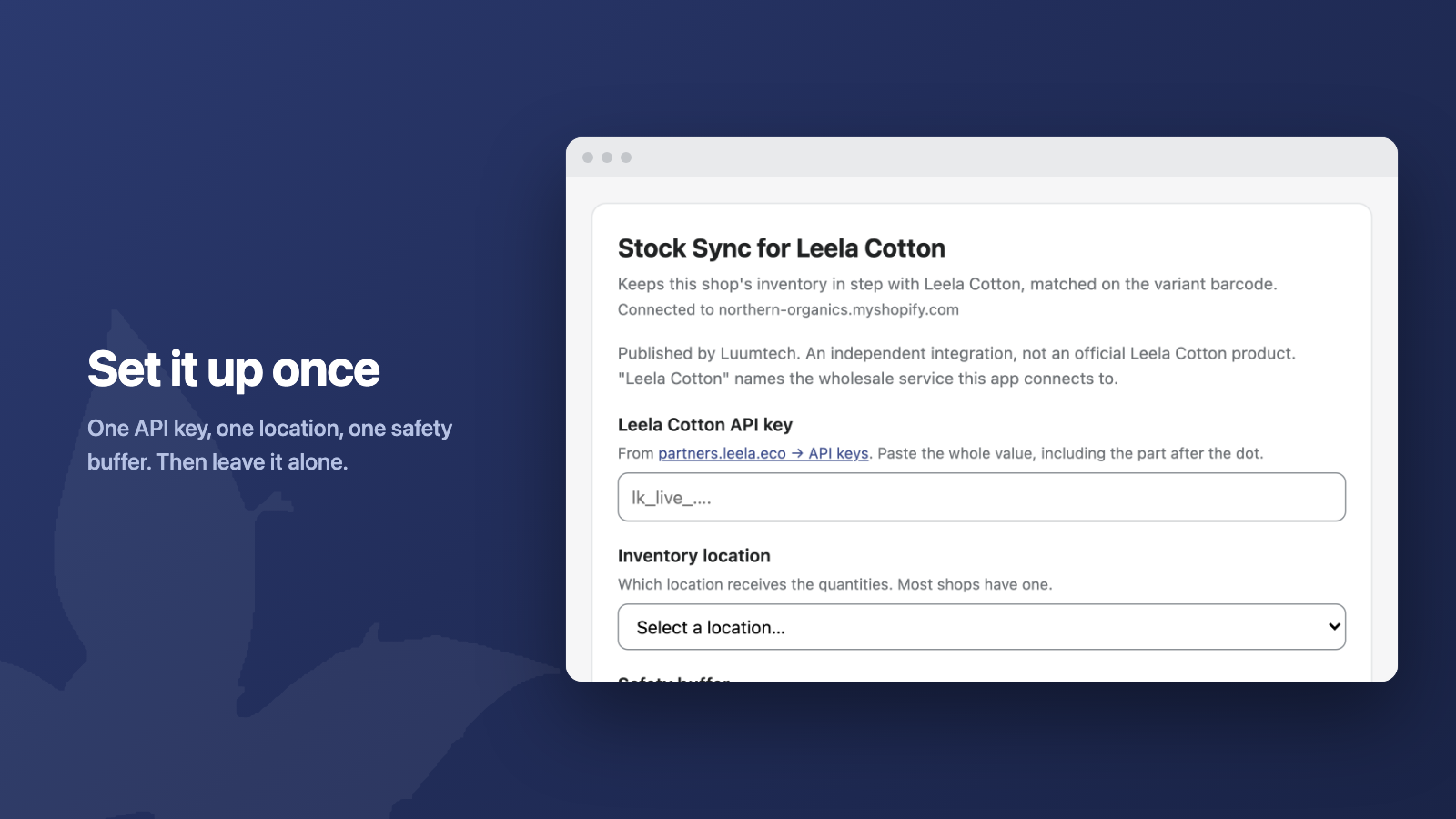Focus the Leela Cotton API key field
This screenshot has height=819, width=1456.
(981, 497)
